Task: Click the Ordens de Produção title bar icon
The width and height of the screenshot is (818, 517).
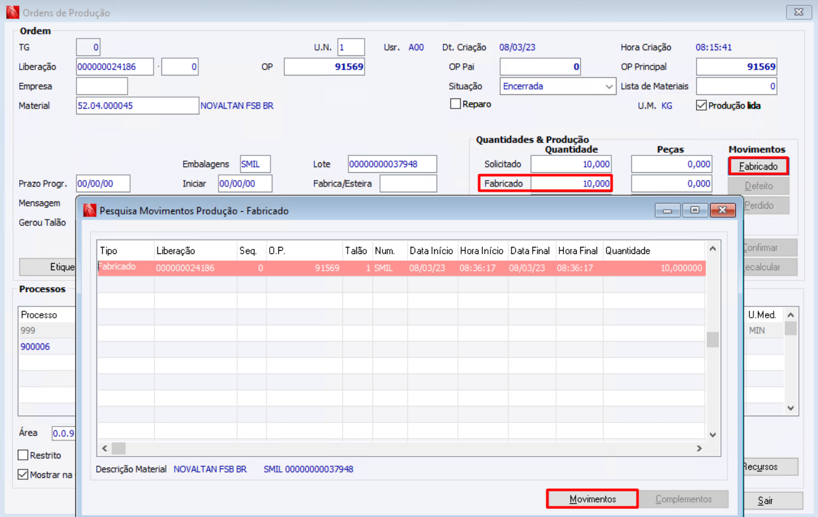Action: [13, 12]
